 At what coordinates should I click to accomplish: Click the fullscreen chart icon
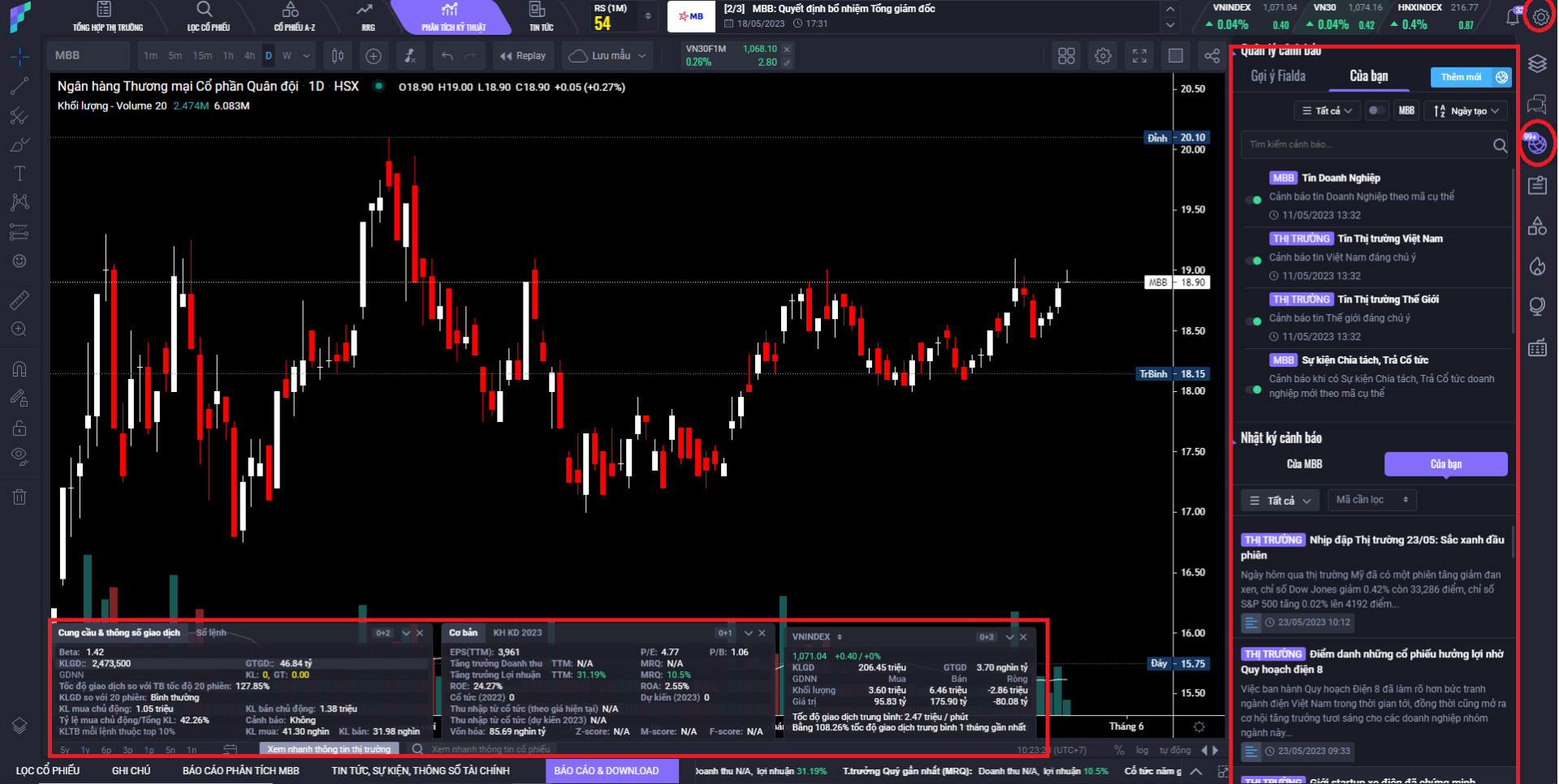pyautogui.click(x=1139, y=56)
